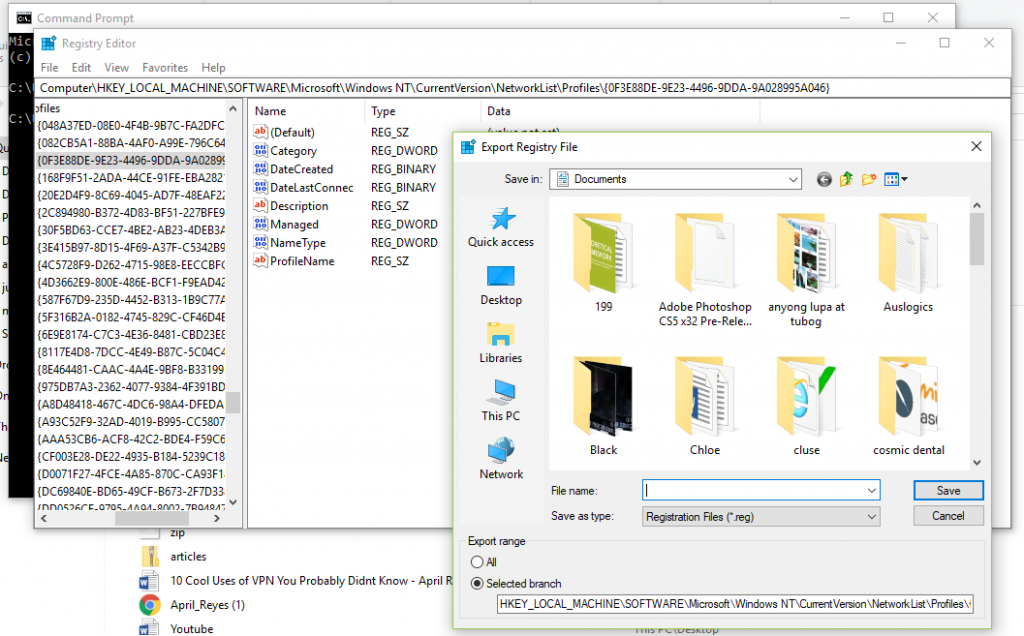Open the Save in Documents dropdown
Image resolution: width=1024 pixels, height=636 pixels.
pyautogui.click(x=675, y=179)
